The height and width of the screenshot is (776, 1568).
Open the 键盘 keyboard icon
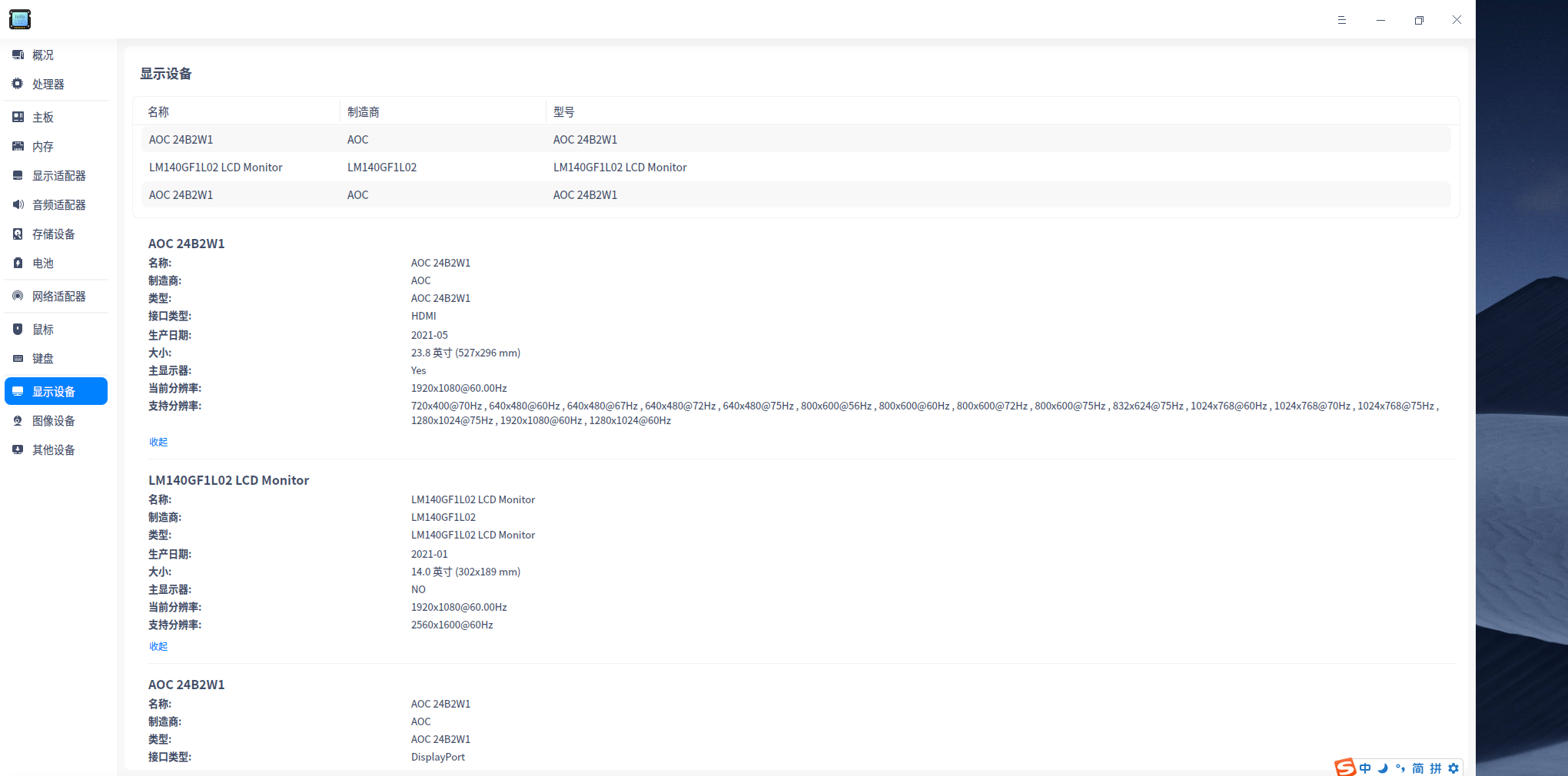coord(18,358)
